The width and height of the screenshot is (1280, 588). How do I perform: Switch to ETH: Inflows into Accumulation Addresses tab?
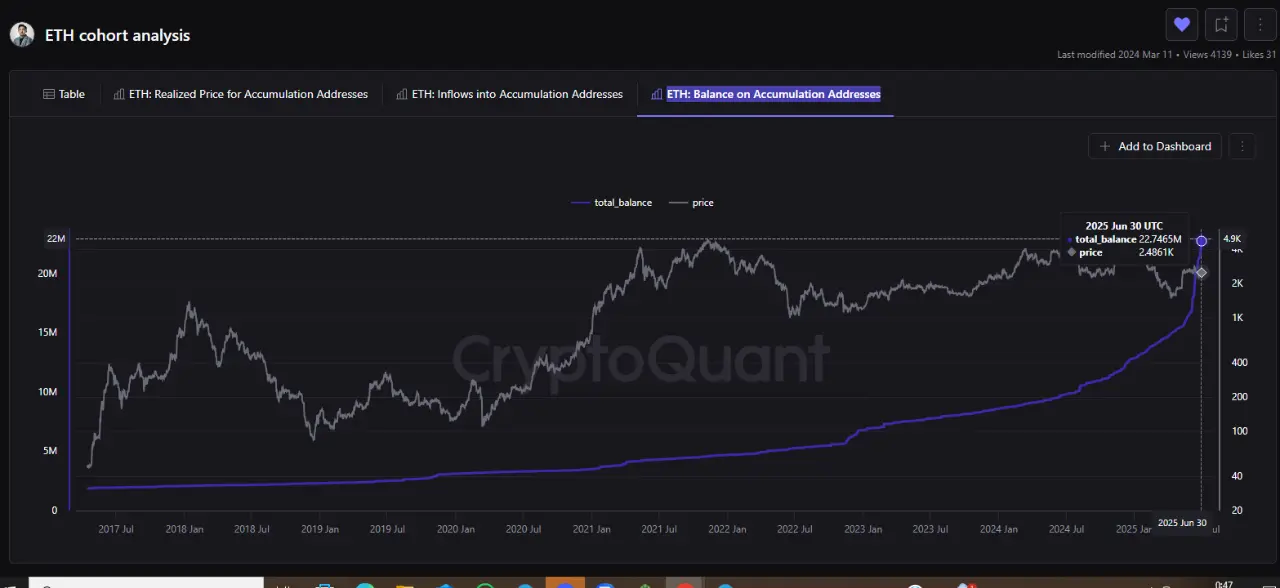517,94
